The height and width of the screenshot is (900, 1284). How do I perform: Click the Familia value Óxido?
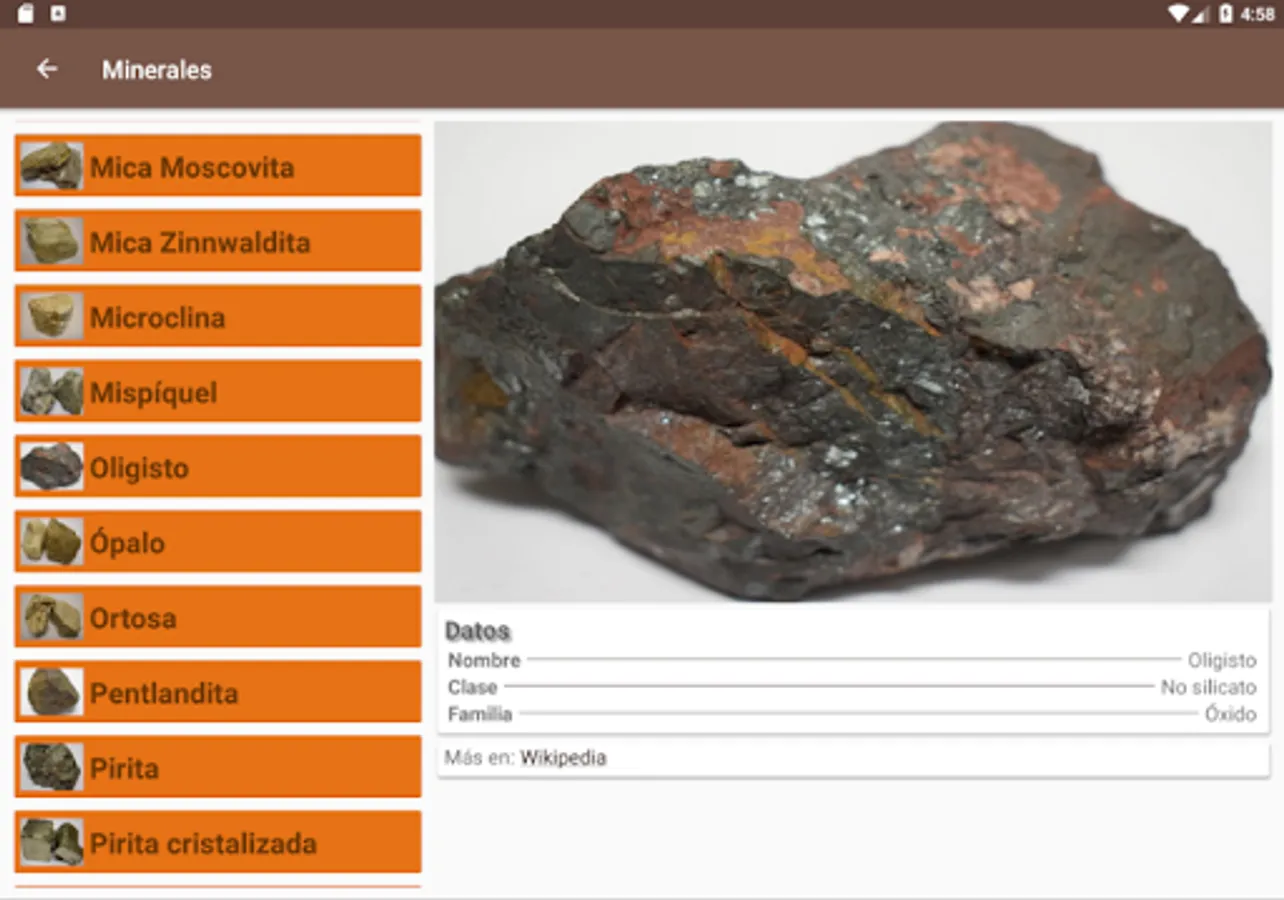click(x=1230, y=714)
